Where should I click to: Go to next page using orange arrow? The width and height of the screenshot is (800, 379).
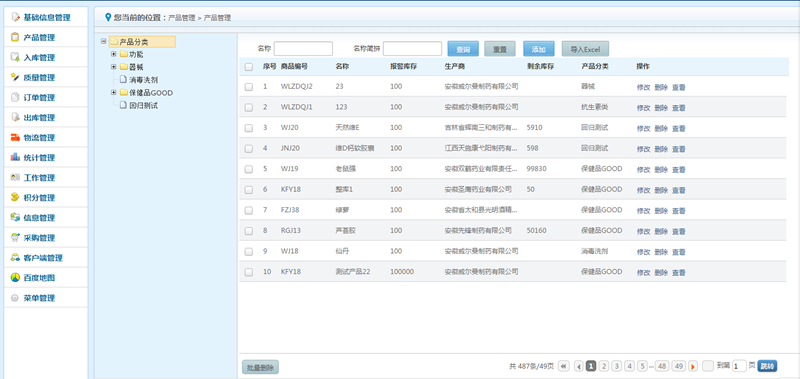pos(693,366)
